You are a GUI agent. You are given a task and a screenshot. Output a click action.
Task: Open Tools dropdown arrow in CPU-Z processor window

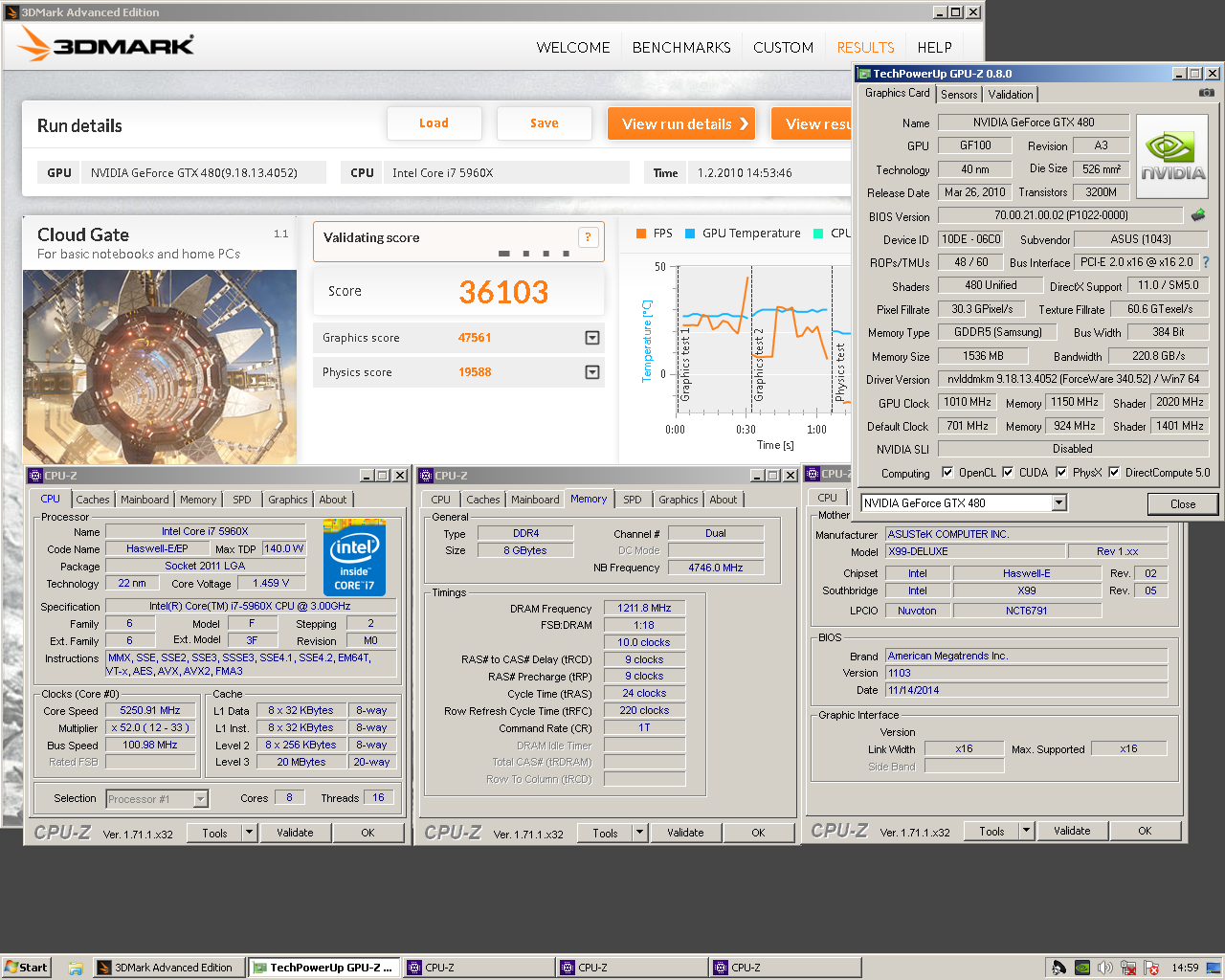(250, 833)
